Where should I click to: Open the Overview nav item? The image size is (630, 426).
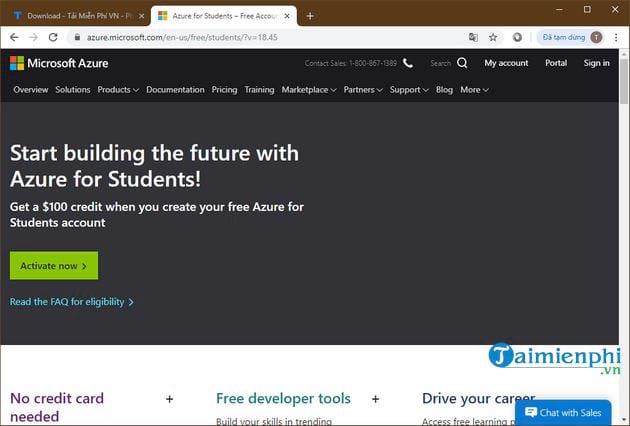(31, 90)
